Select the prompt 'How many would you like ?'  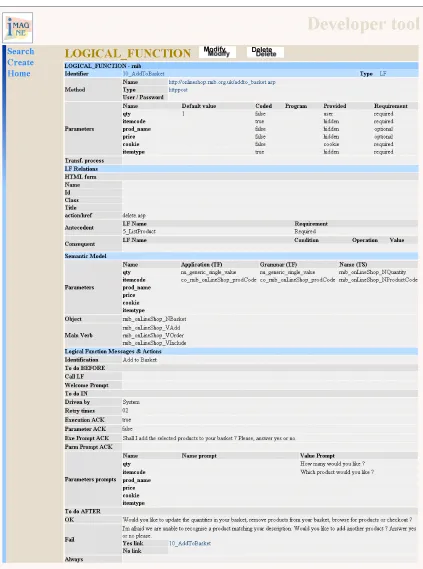333,464
